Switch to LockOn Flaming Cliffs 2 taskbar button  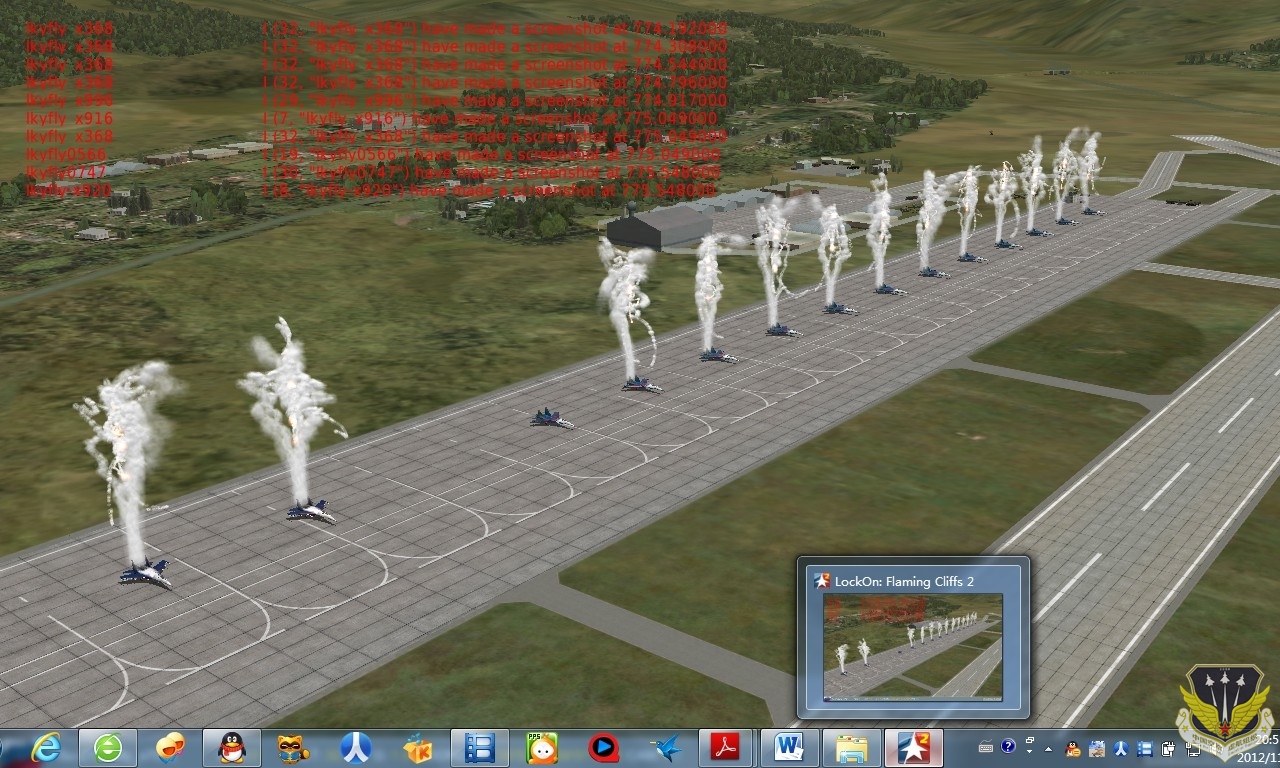(914, 748)
